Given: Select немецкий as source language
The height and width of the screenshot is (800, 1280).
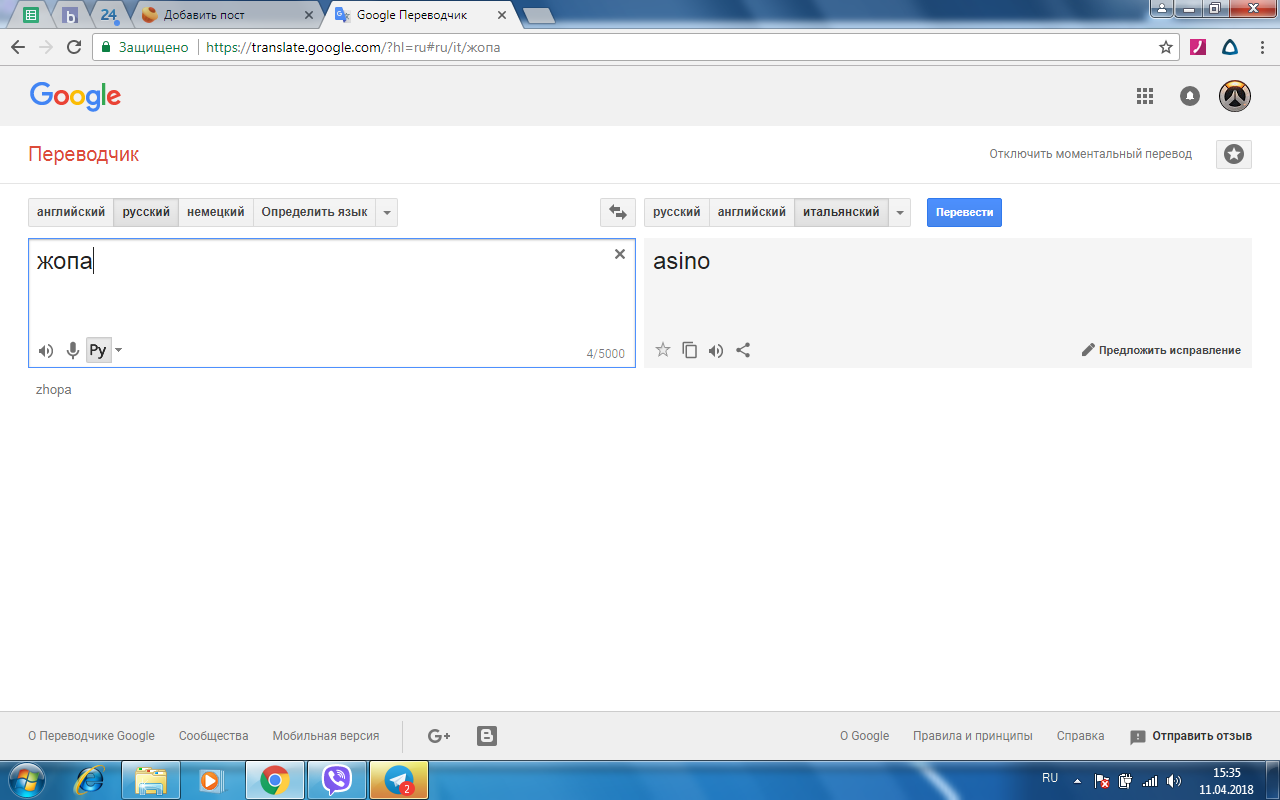Looking at the screenshot, I should pos(216,212).
